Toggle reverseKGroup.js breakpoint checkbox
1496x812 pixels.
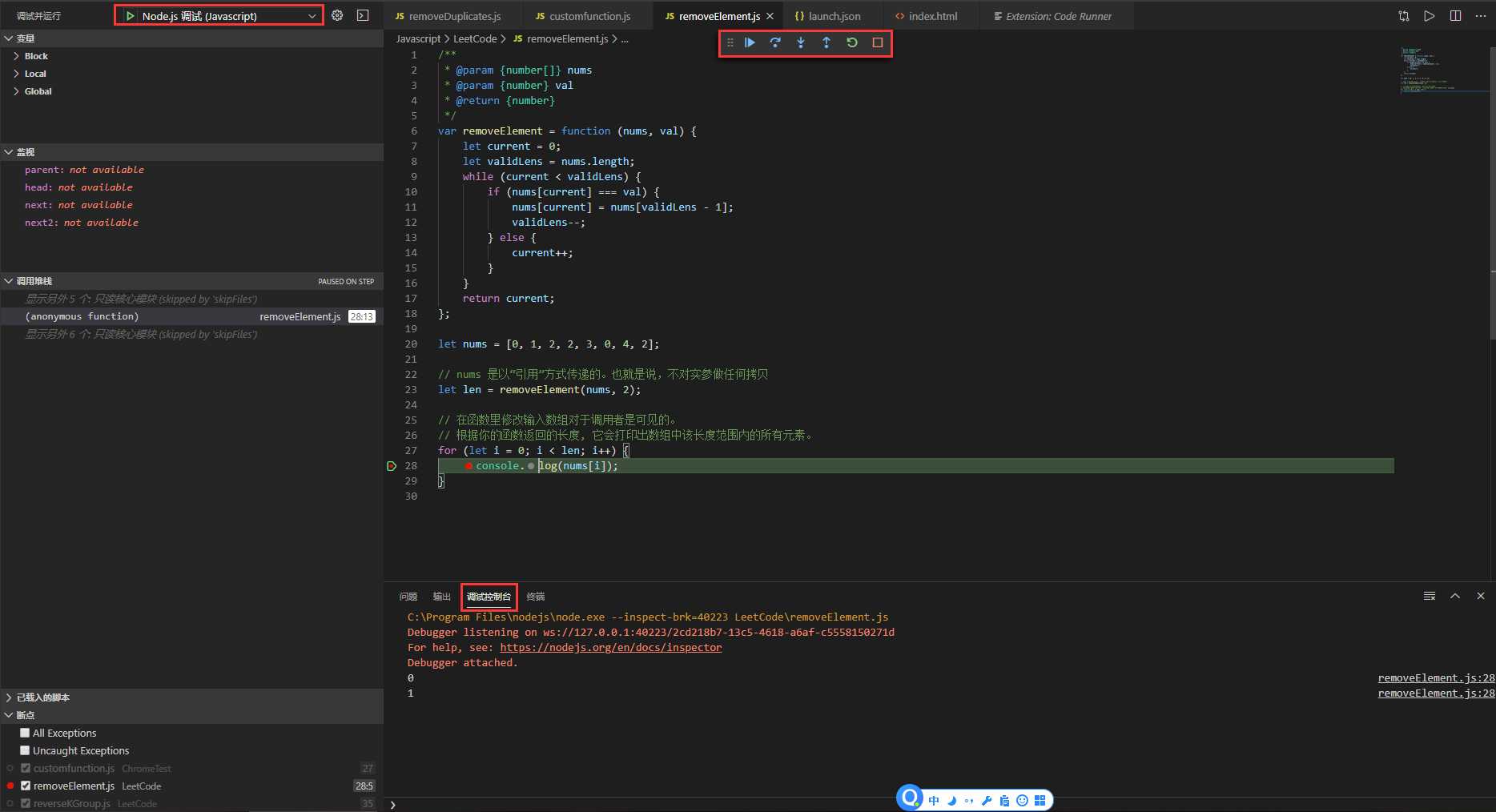tap(26, 803)
